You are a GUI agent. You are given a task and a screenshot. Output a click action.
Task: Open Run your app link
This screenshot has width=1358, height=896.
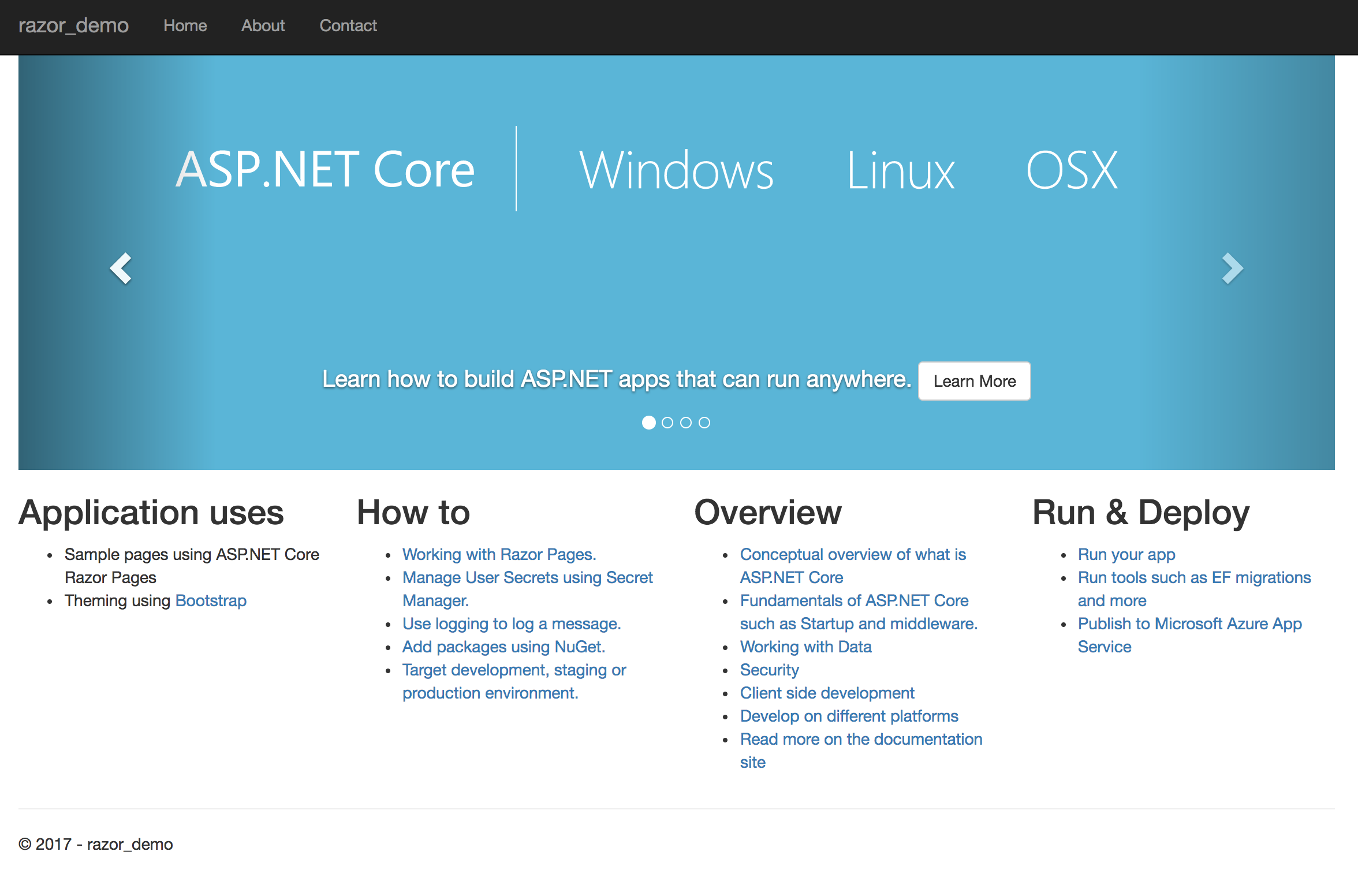1126,554
